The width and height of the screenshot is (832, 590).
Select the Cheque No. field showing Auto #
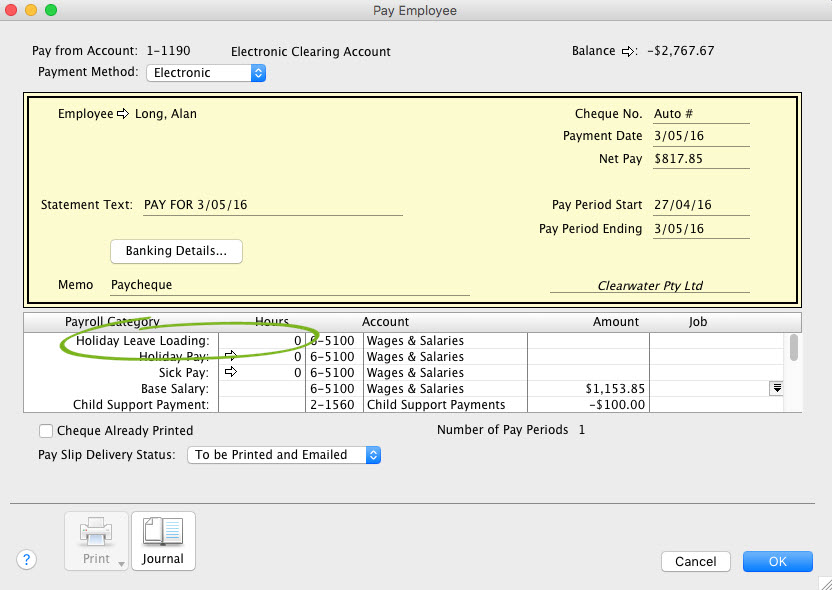click(700, 111)
